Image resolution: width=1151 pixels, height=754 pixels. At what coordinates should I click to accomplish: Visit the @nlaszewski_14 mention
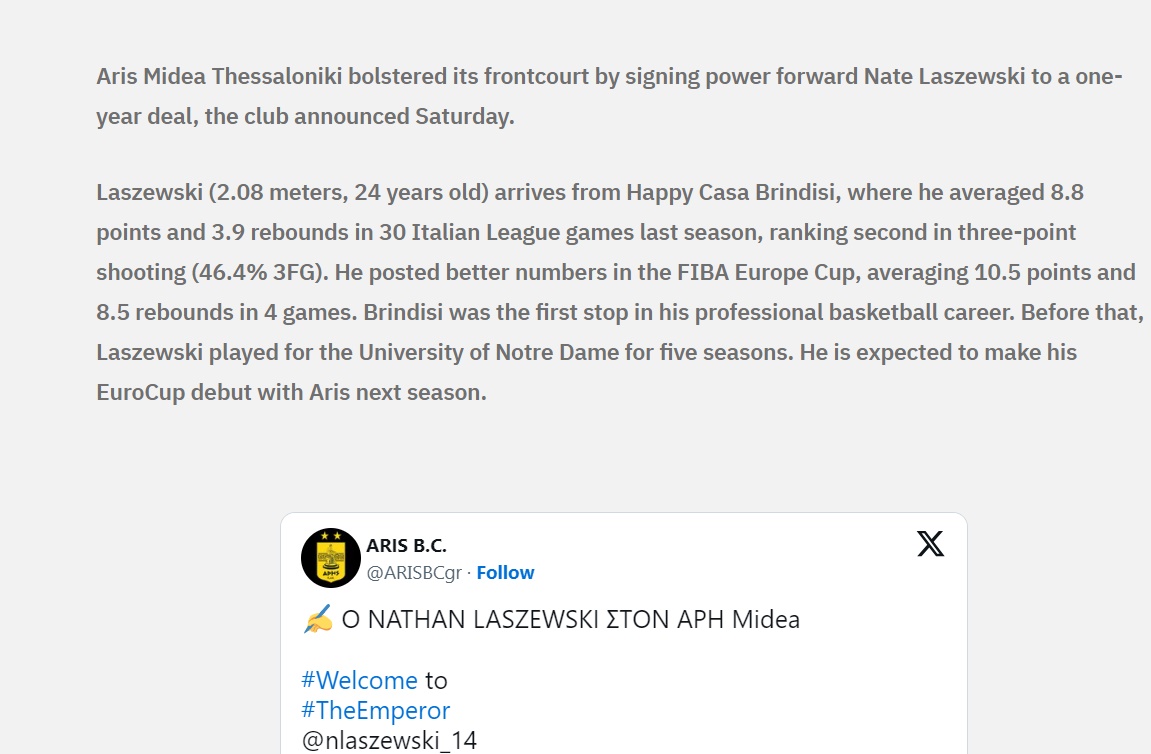389,741
